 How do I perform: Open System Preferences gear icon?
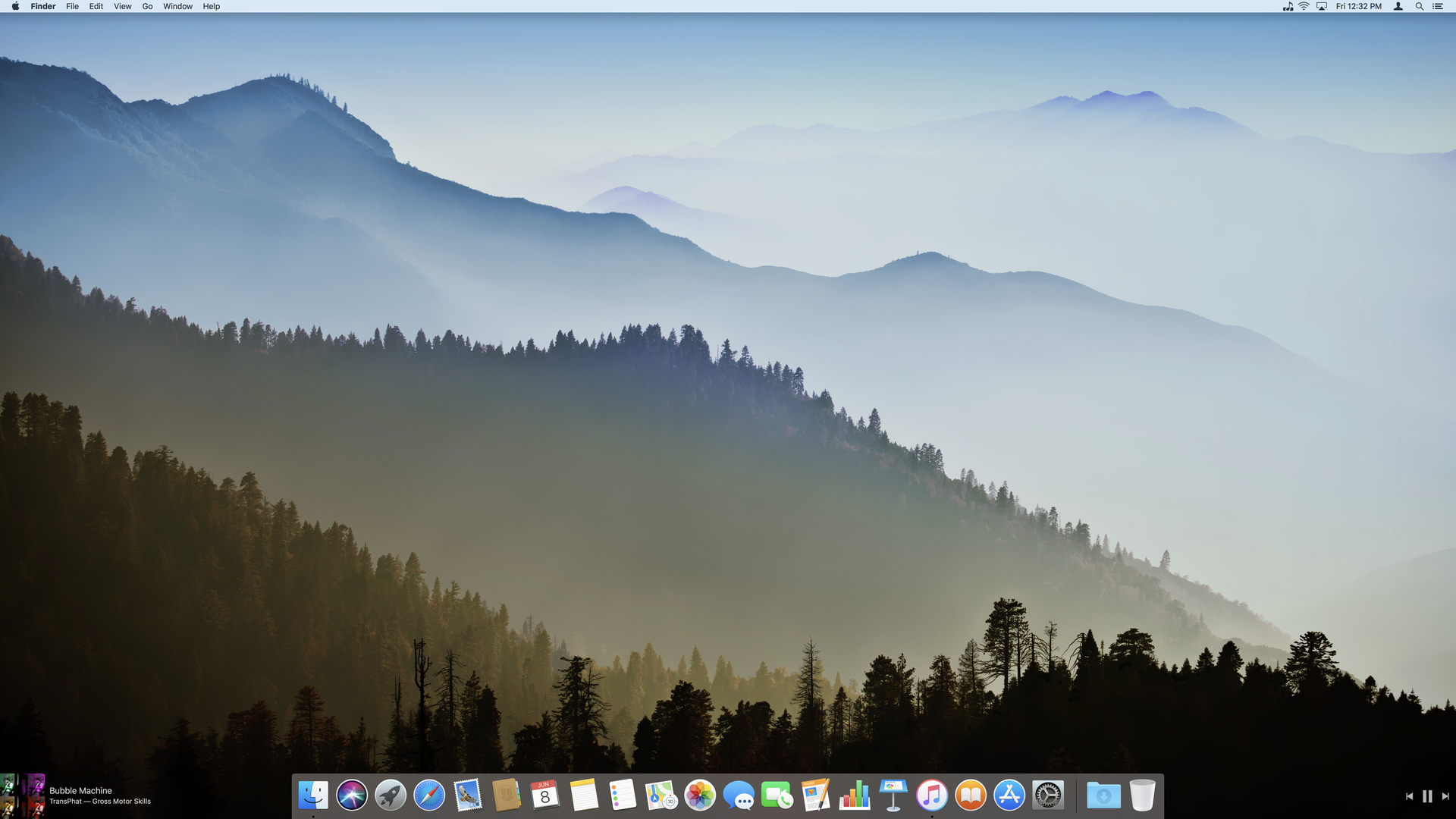pyautogui.click(x=1048, y=795)
